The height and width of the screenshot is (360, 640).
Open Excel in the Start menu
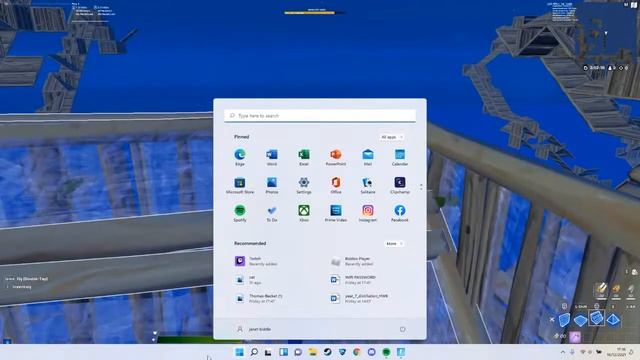coord(304,157)
